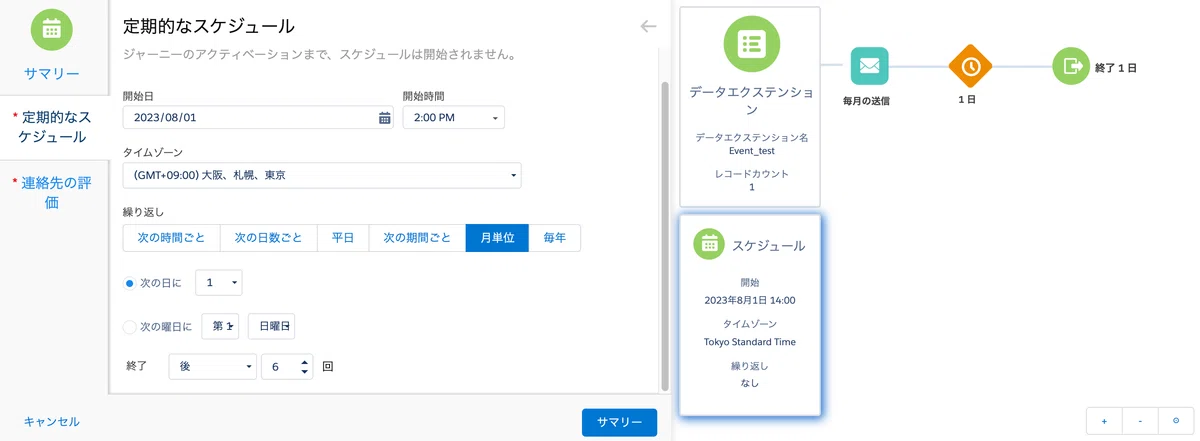Click the Event_test data extension name
This screenshot has height=441, width=1200.
750,151
